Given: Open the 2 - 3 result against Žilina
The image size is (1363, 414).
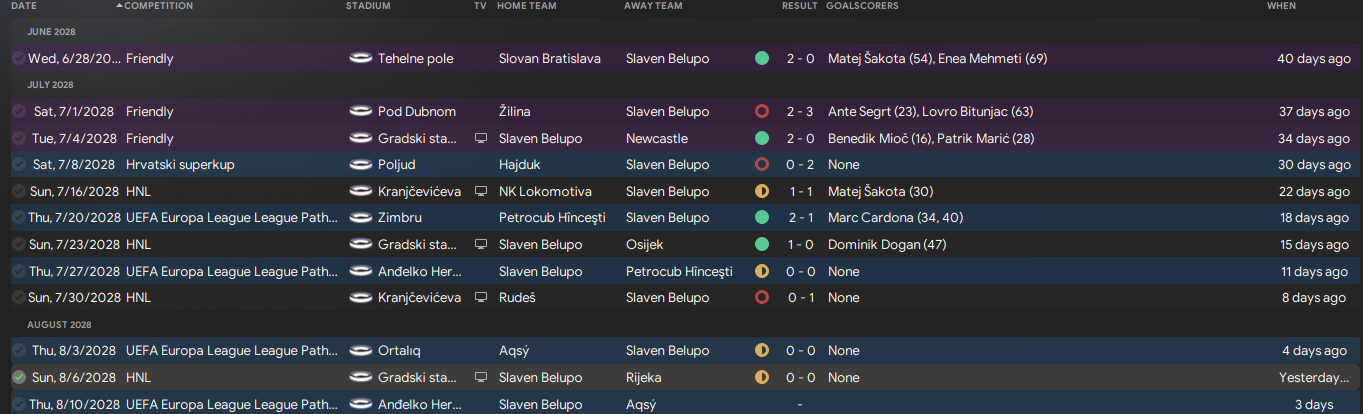Looking at the screenshot, I should 800,112.
